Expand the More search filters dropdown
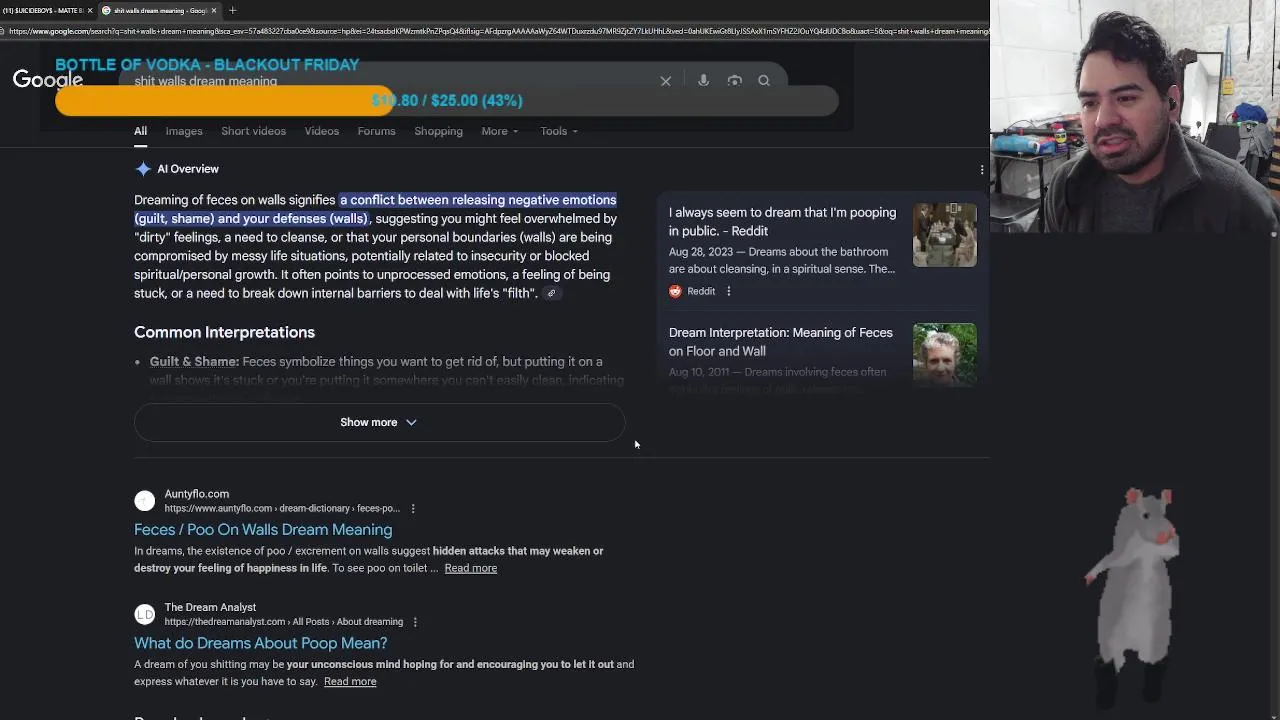Screen dimensions: 1280x720 (499, 131)
